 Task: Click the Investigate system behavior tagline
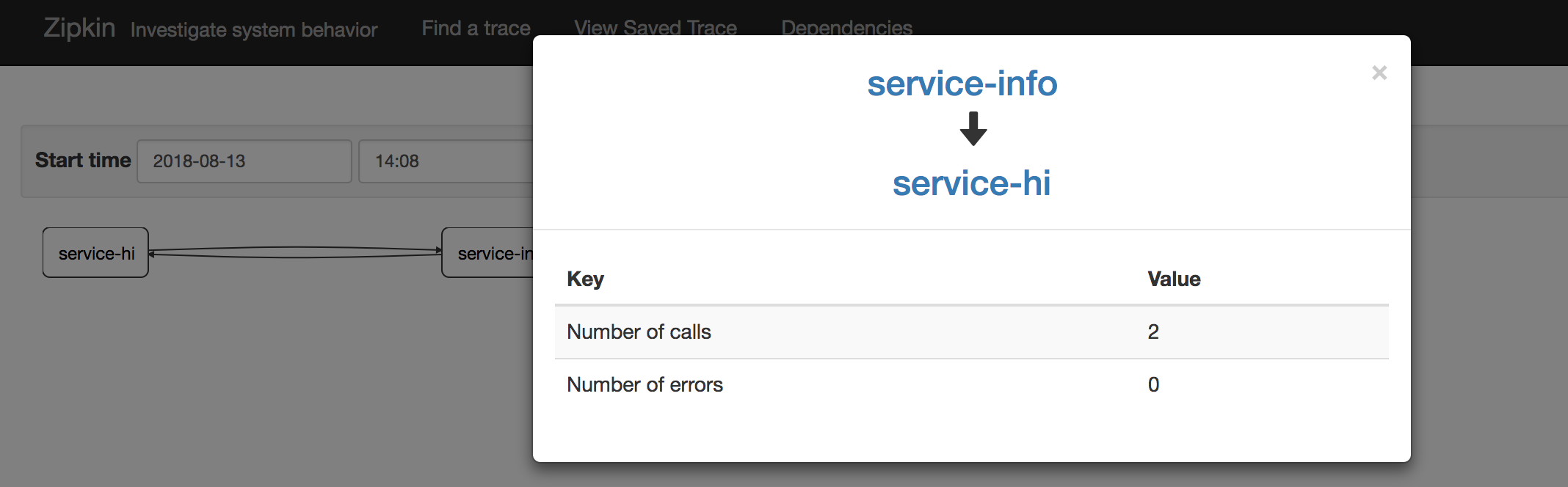point(254,30)
